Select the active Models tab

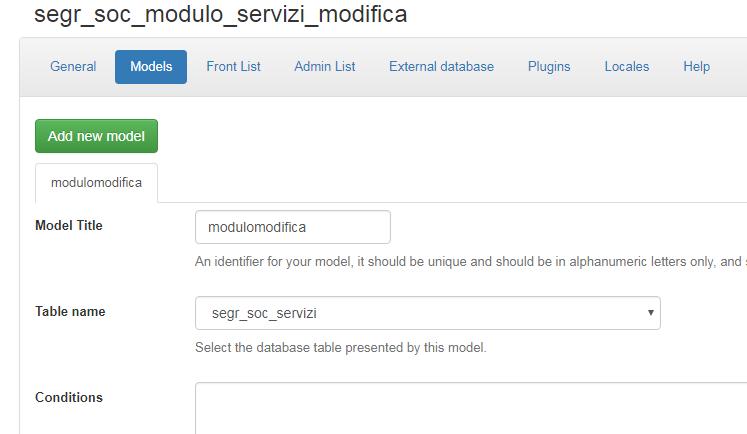click(151, 67)
